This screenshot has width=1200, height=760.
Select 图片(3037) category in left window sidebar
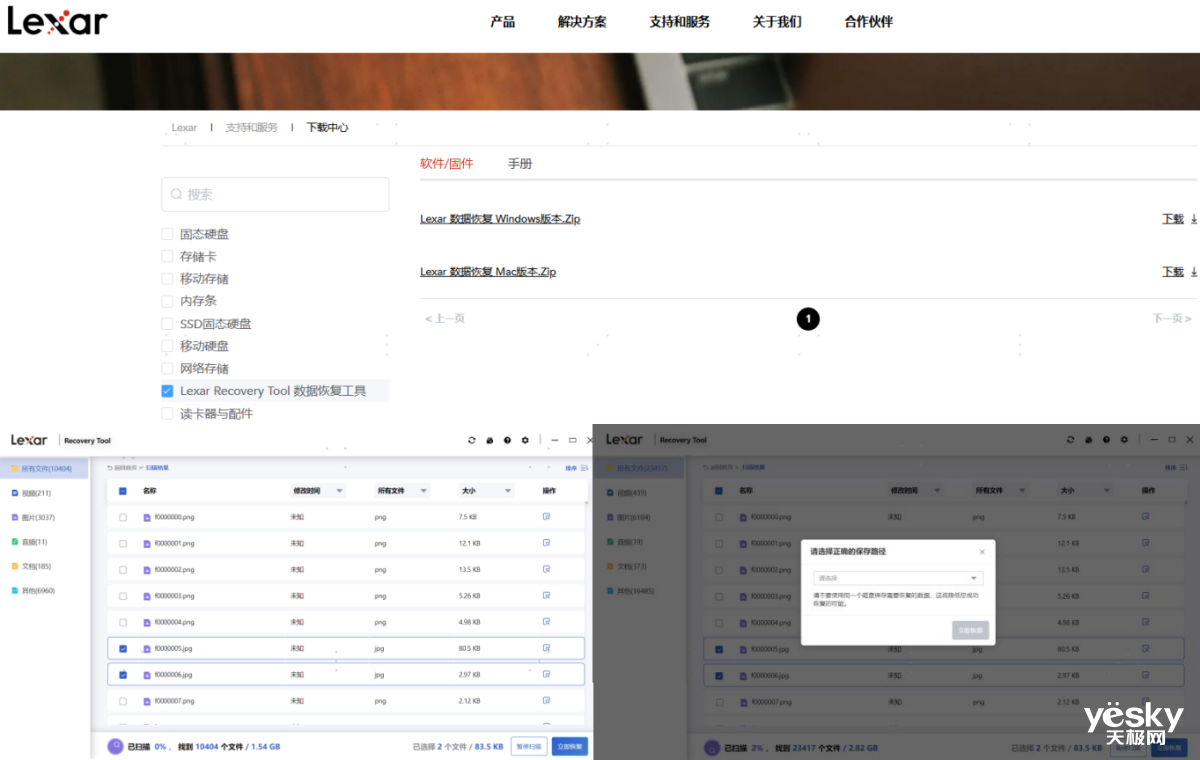(33, 517)
